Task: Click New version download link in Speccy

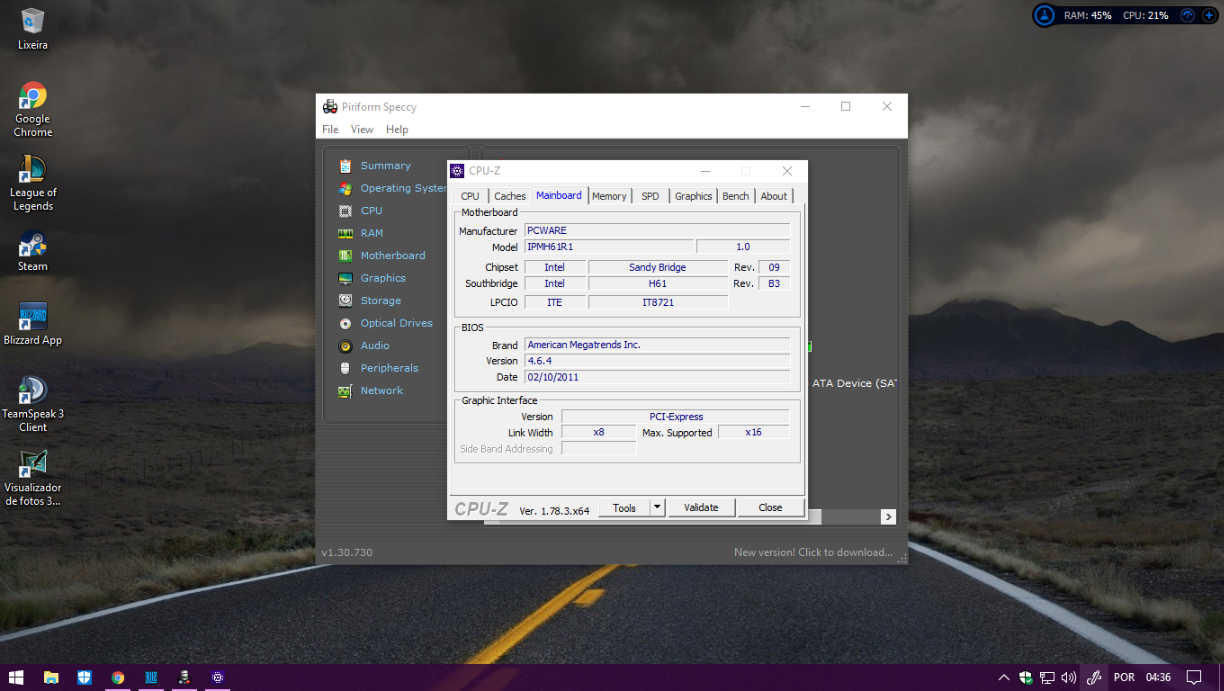Action: (x=813, y=552)
